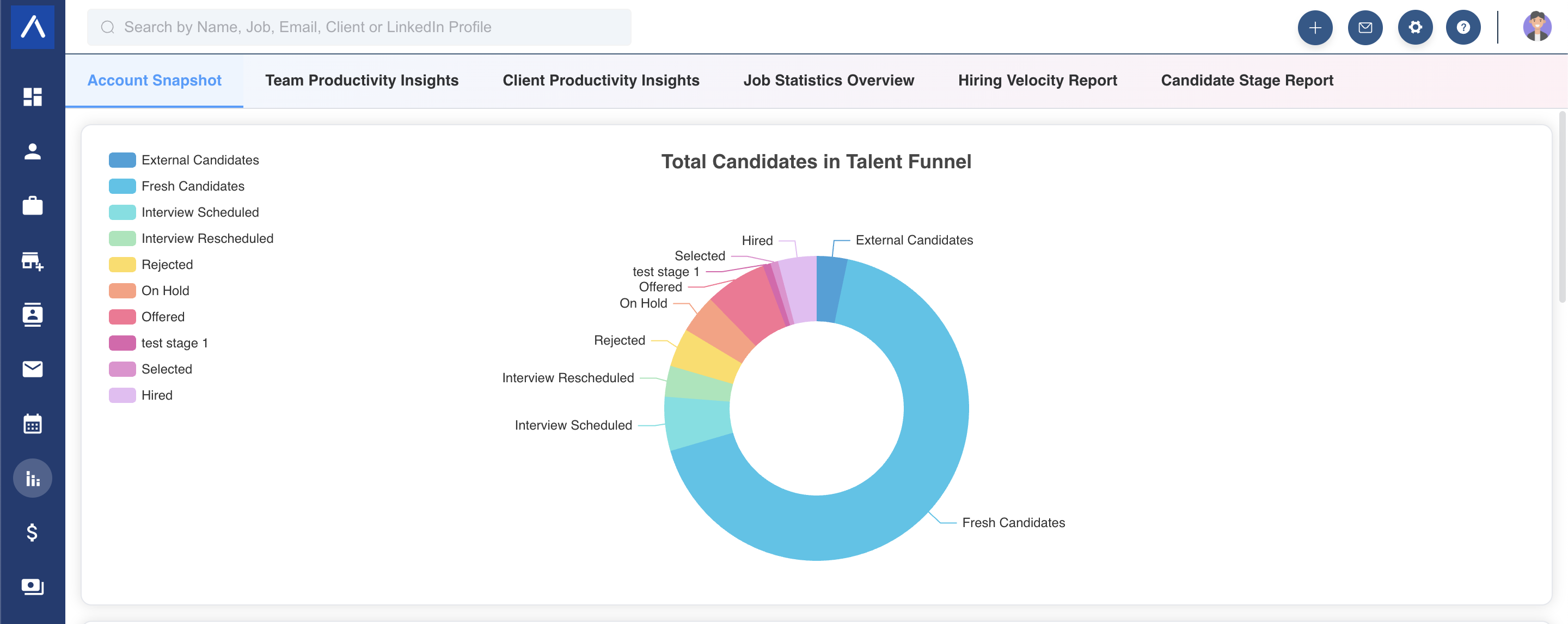Open the candidates person icon in sidebar

32,151
